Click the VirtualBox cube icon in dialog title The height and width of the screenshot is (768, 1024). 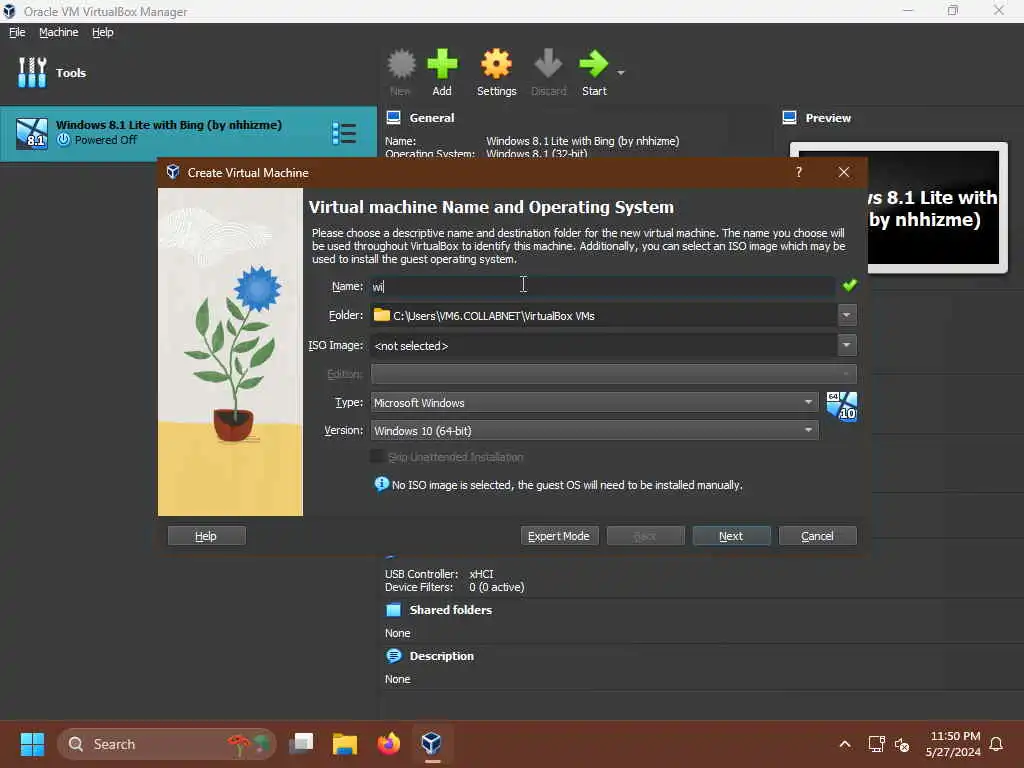point(172,172)
